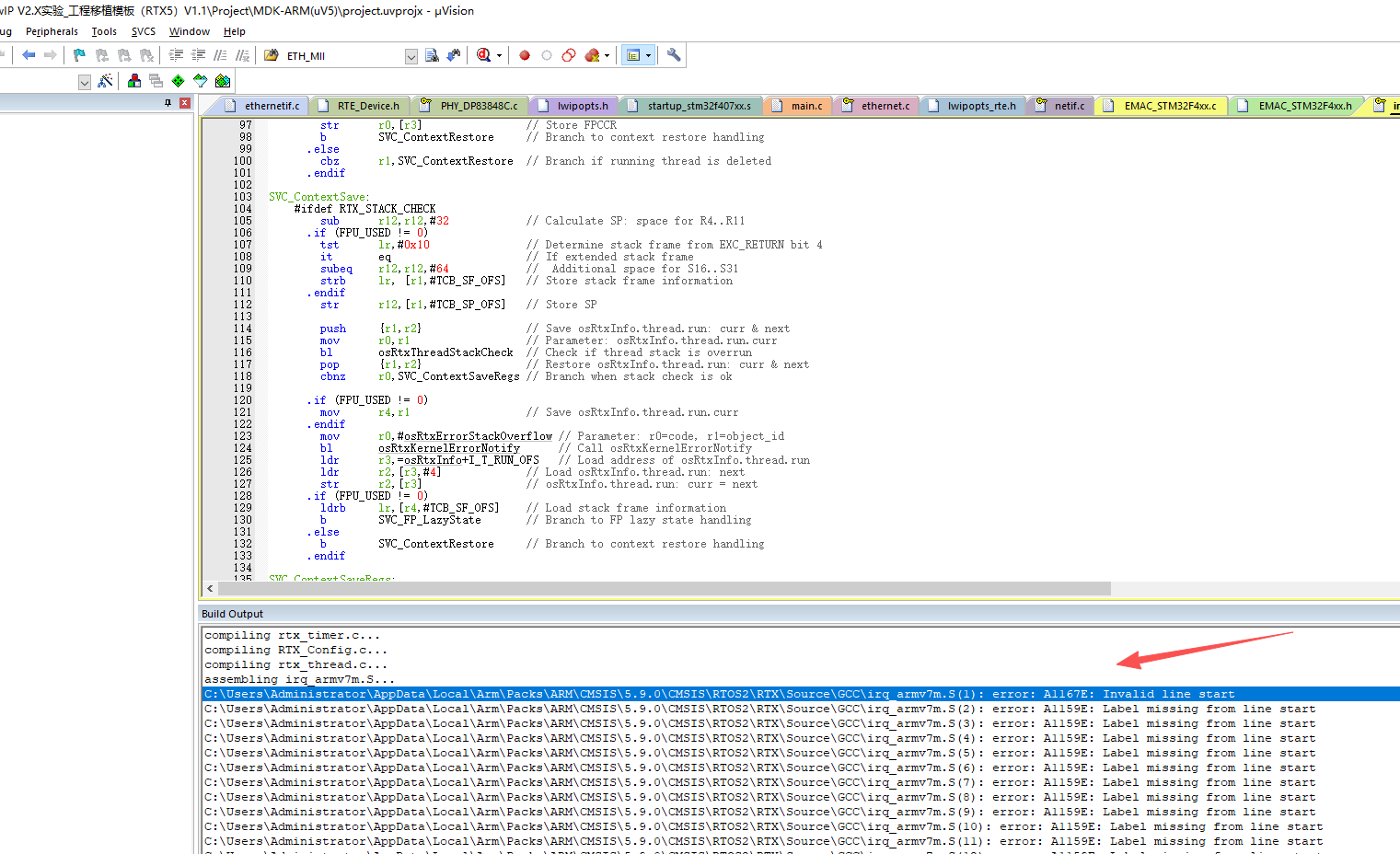Viewport: 1400px width, 854px height.
Task: Click the Options for Target magic wand
Action: coord(106,81)
